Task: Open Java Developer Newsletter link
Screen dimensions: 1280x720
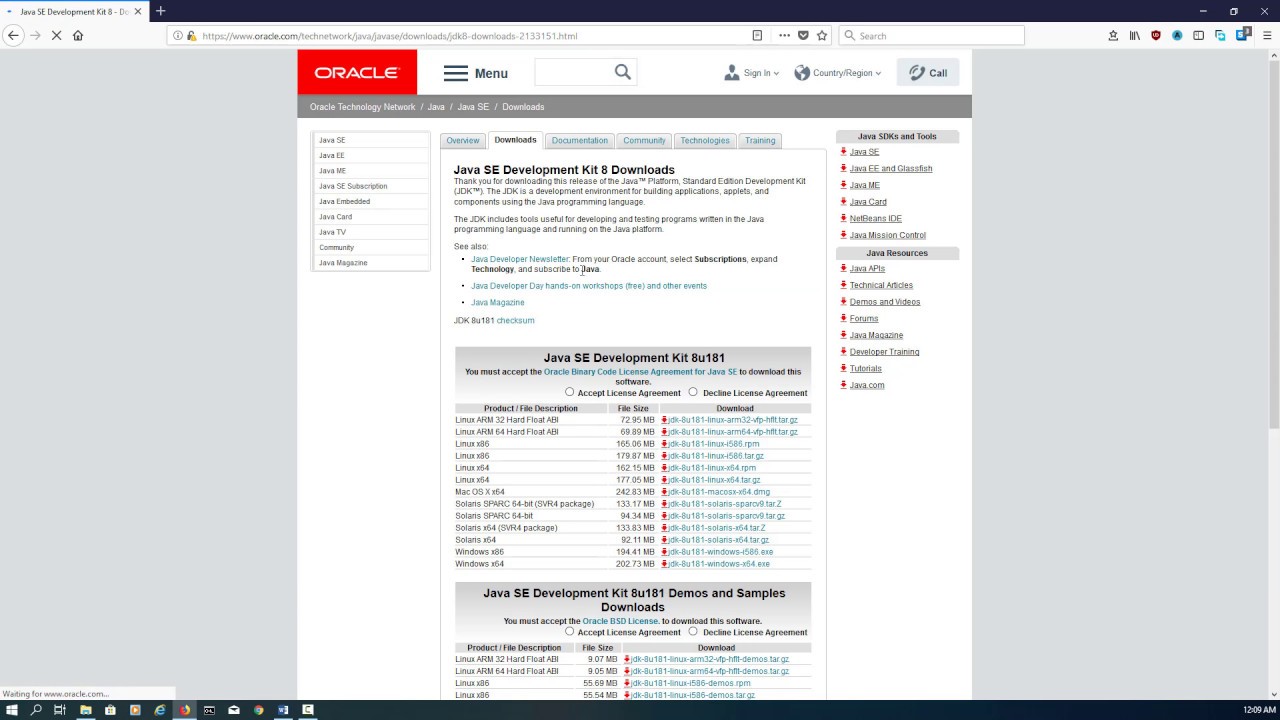Action: click(x=519, y=259)
